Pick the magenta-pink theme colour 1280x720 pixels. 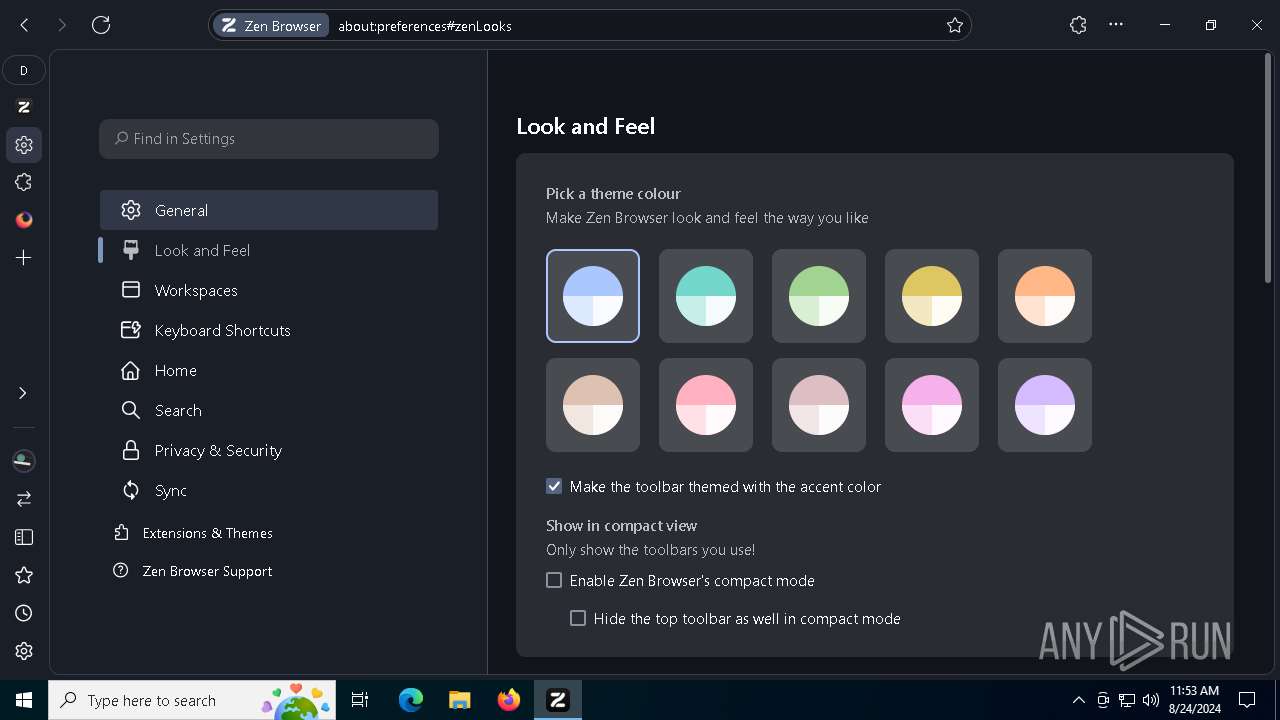pos(932,405)
